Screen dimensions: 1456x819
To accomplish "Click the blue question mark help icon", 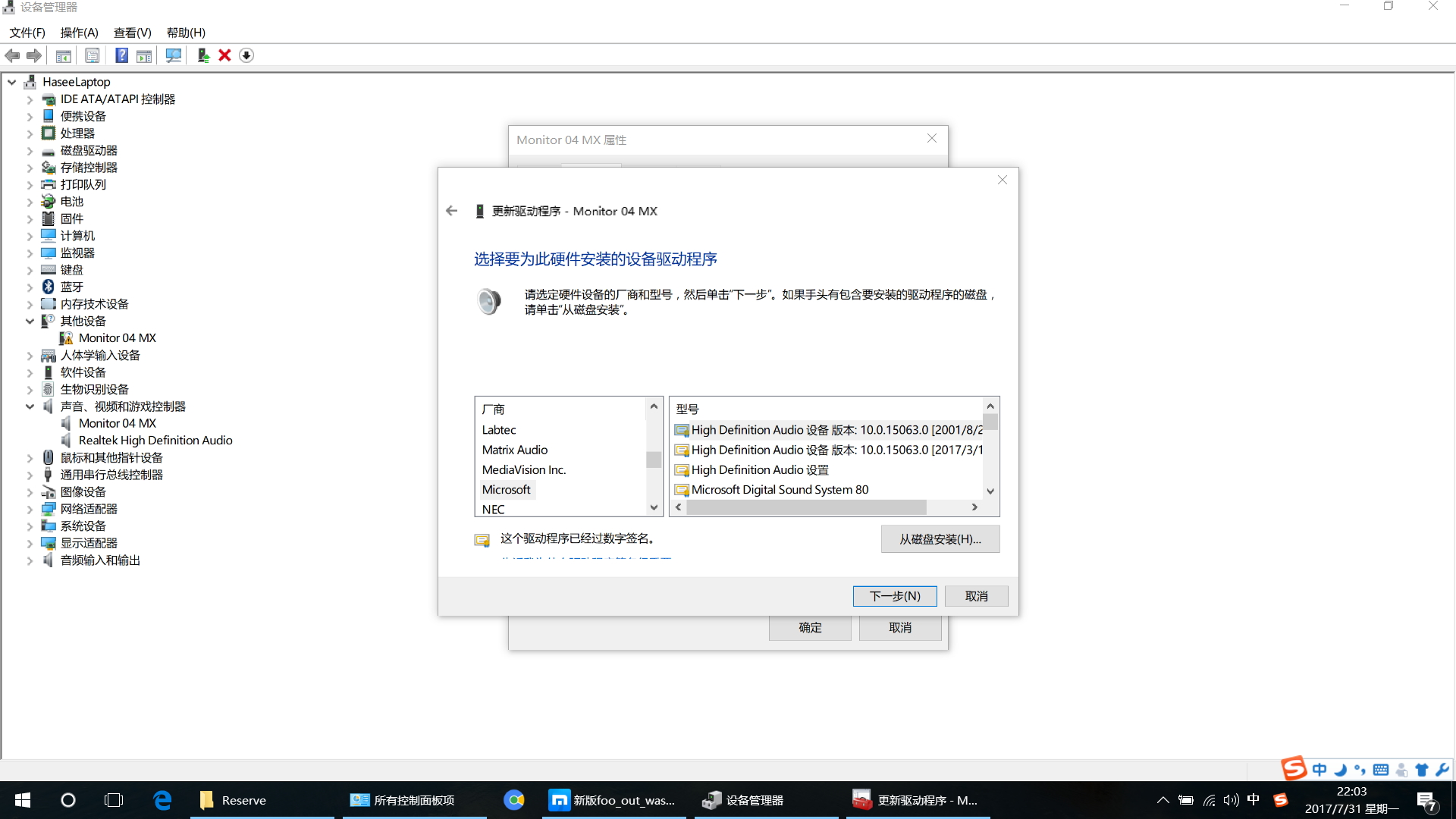I will pyautogui.click(x=121, y=55).
